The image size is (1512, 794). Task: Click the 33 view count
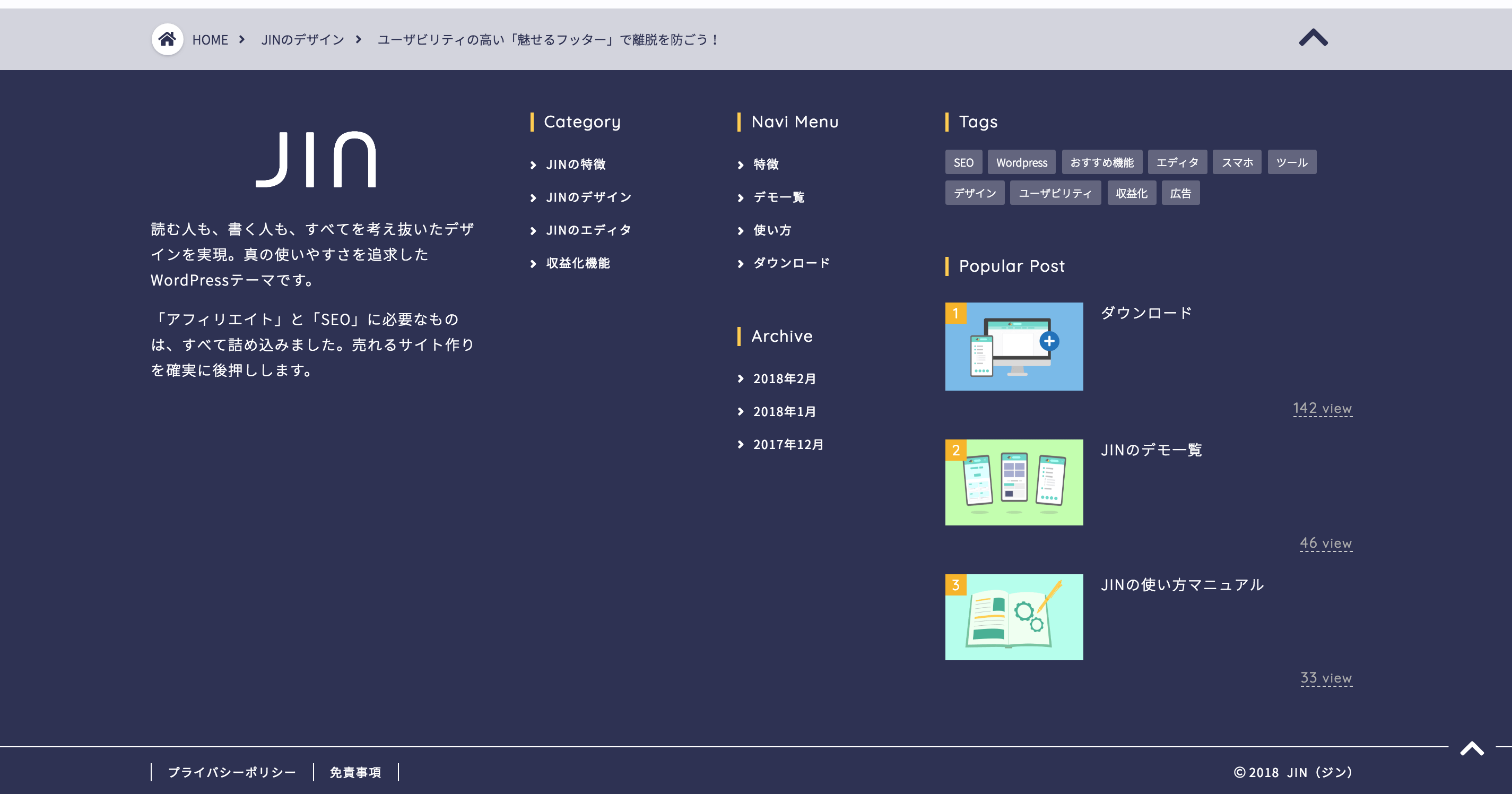point(1326,678)
